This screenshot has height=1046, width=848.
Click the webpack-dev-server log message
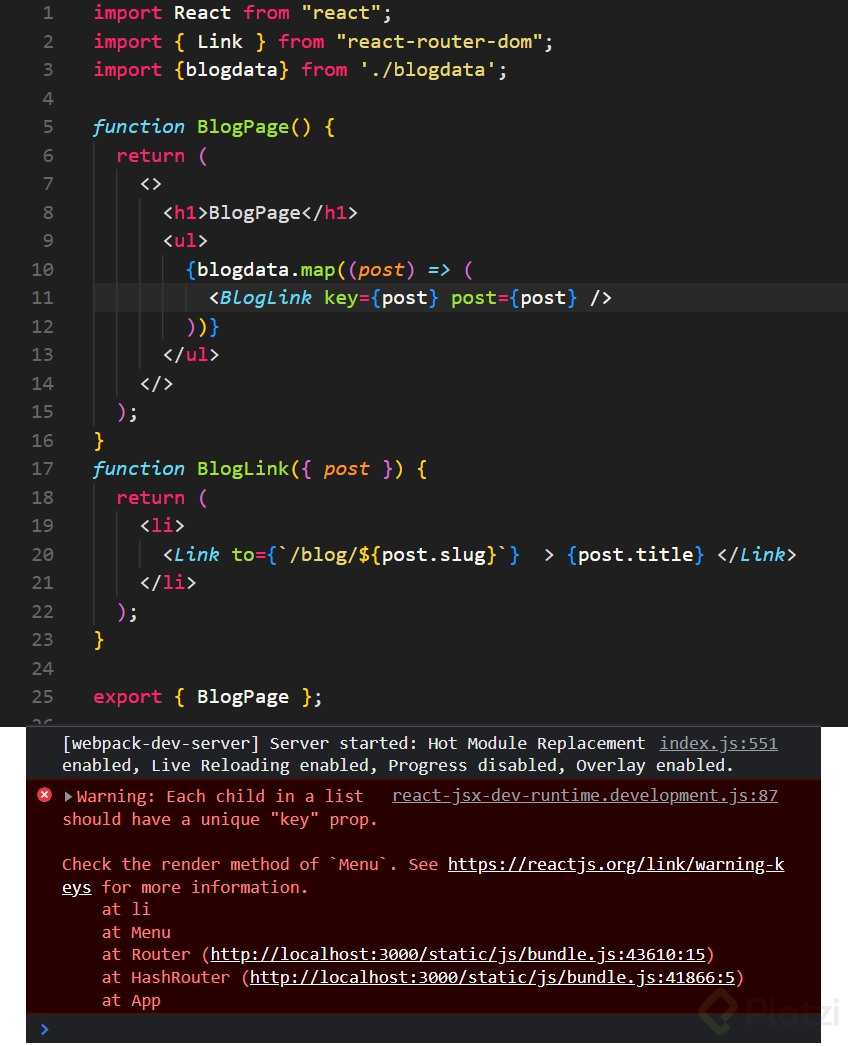coord(397,754)
